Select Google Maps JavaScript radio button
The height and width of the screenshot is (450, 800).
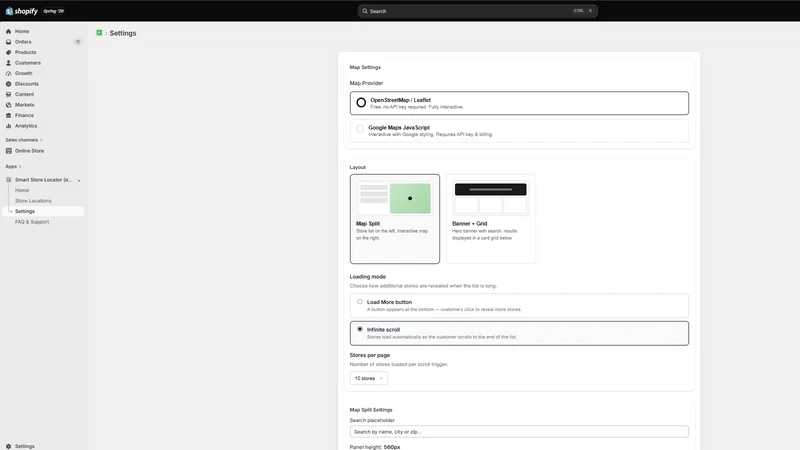point(360,129)
